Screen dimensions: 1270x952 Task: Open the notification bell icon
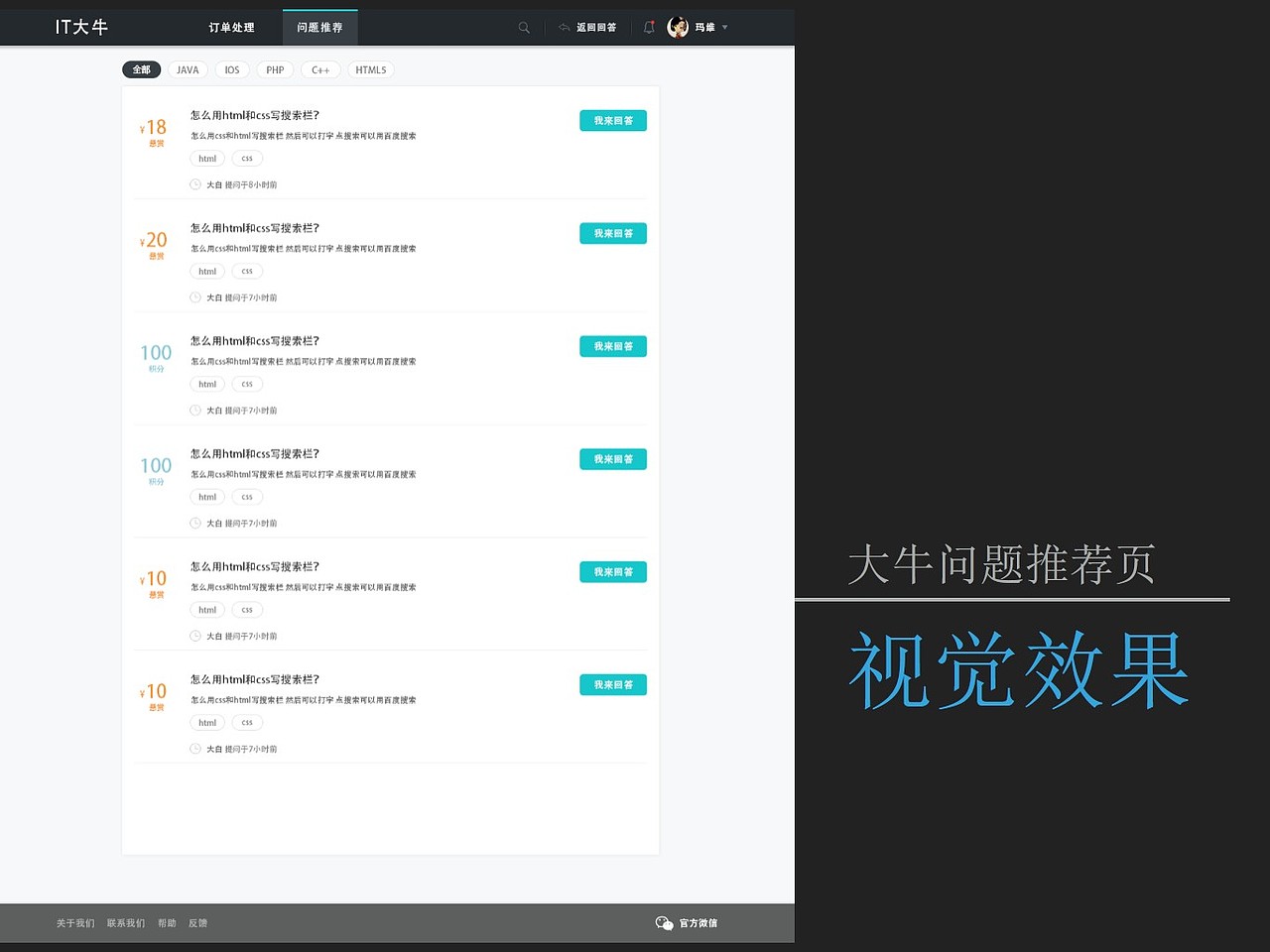pos(649,28)
